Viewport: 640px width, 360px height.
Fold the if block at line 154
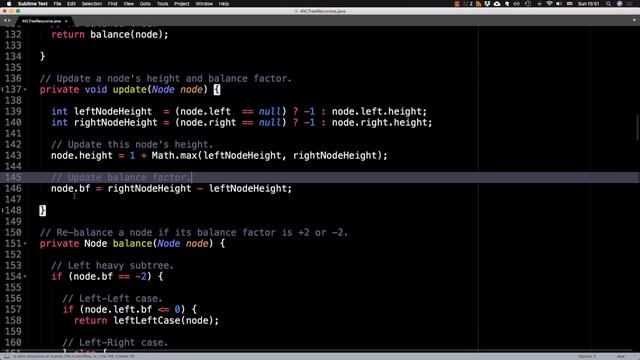click(25, 277)
